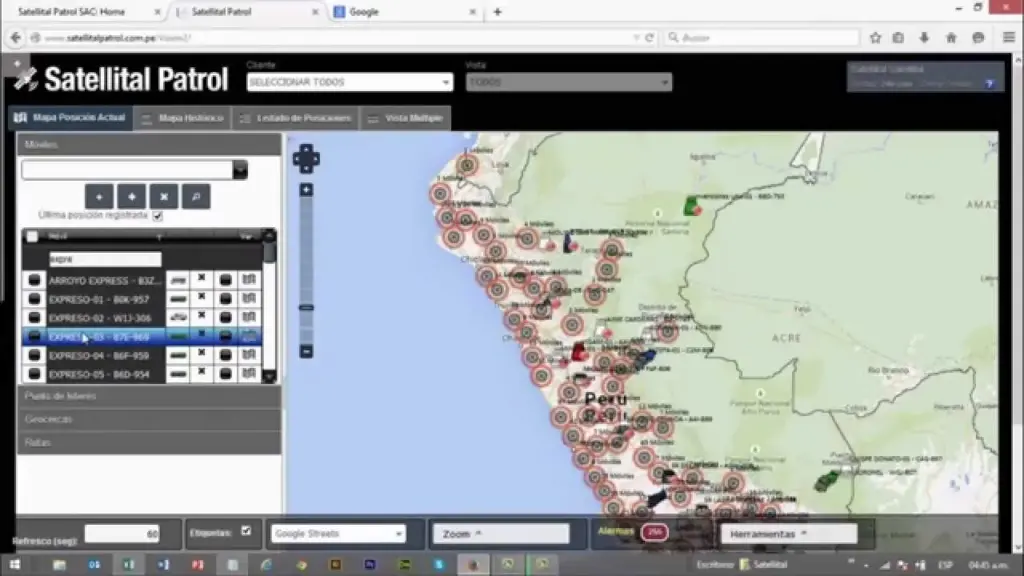Click the magnifier search button under the Móviles search box
The image size is (1024, 576).
coord(196,196)
